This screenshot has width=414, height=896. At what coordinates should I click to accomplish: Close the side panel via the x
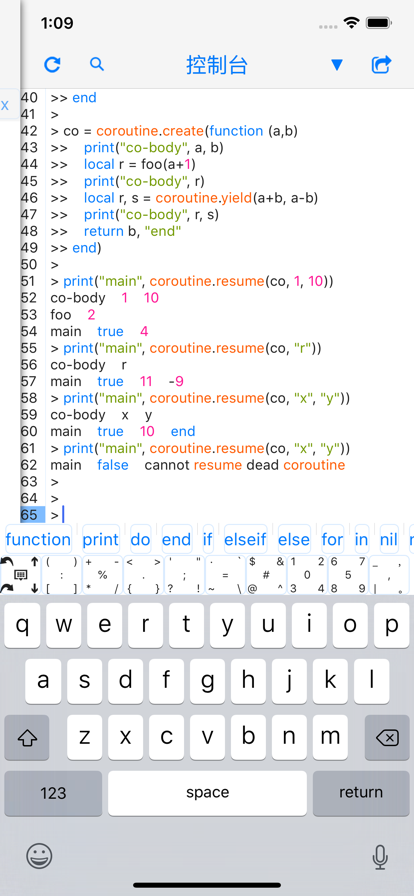[x=5, y=105]
